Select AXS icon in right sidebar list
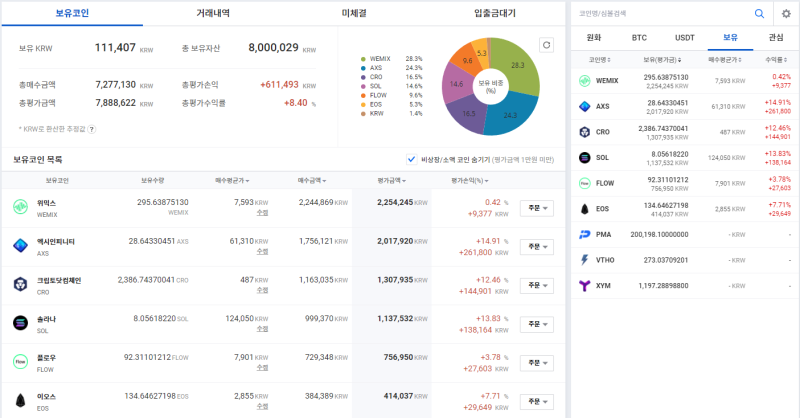The height and width of the screenshot is (418, 800). [x=585, y=106]
